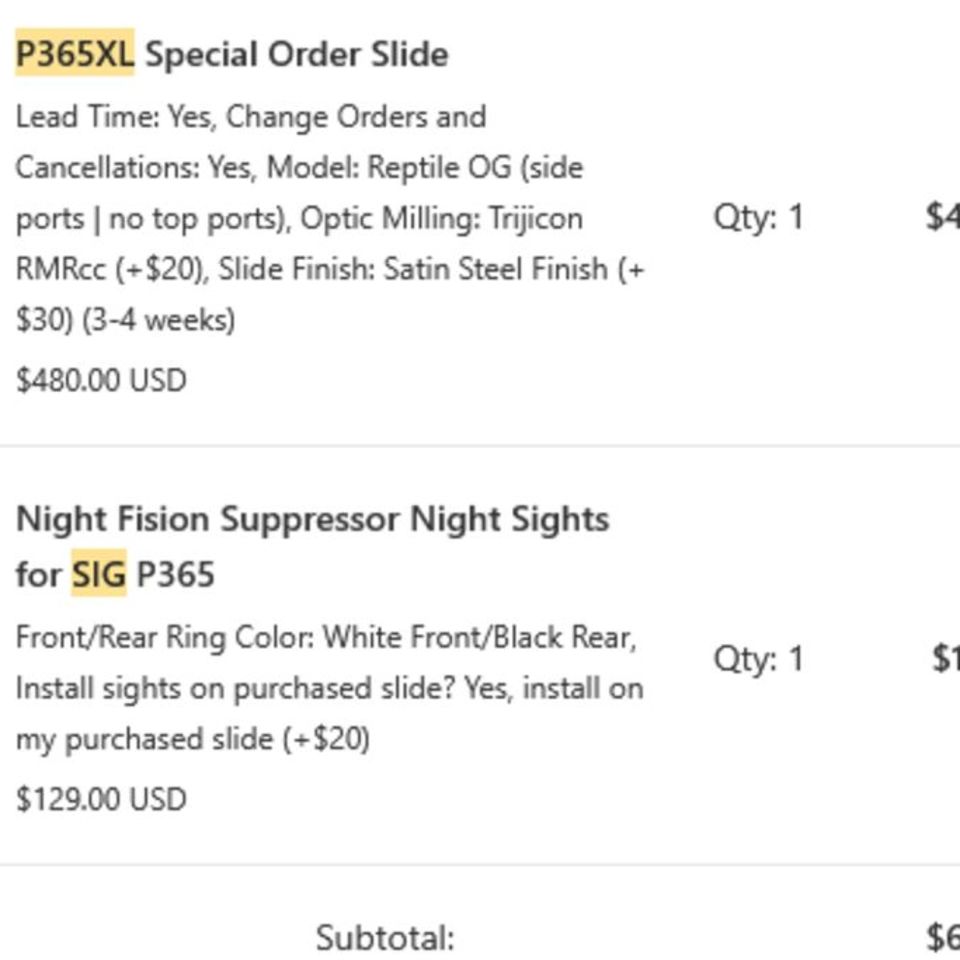Select the $480.00 USD unit price
The width and height of the screenshot is (960, 960).
coord(101,381)
